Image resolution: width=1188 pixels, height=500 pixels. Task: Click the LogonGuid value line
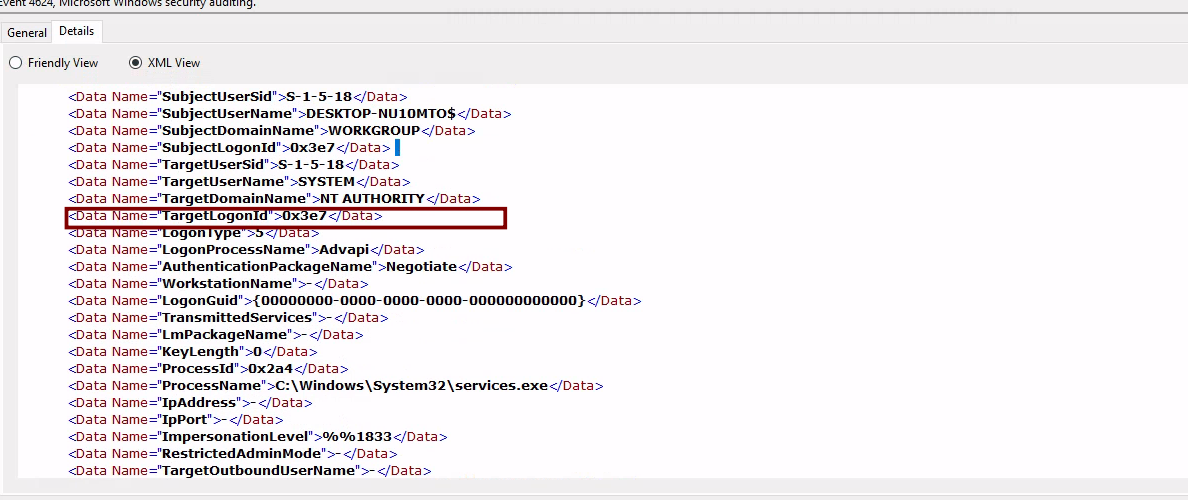pyautogui.click(x=354, y=301)
